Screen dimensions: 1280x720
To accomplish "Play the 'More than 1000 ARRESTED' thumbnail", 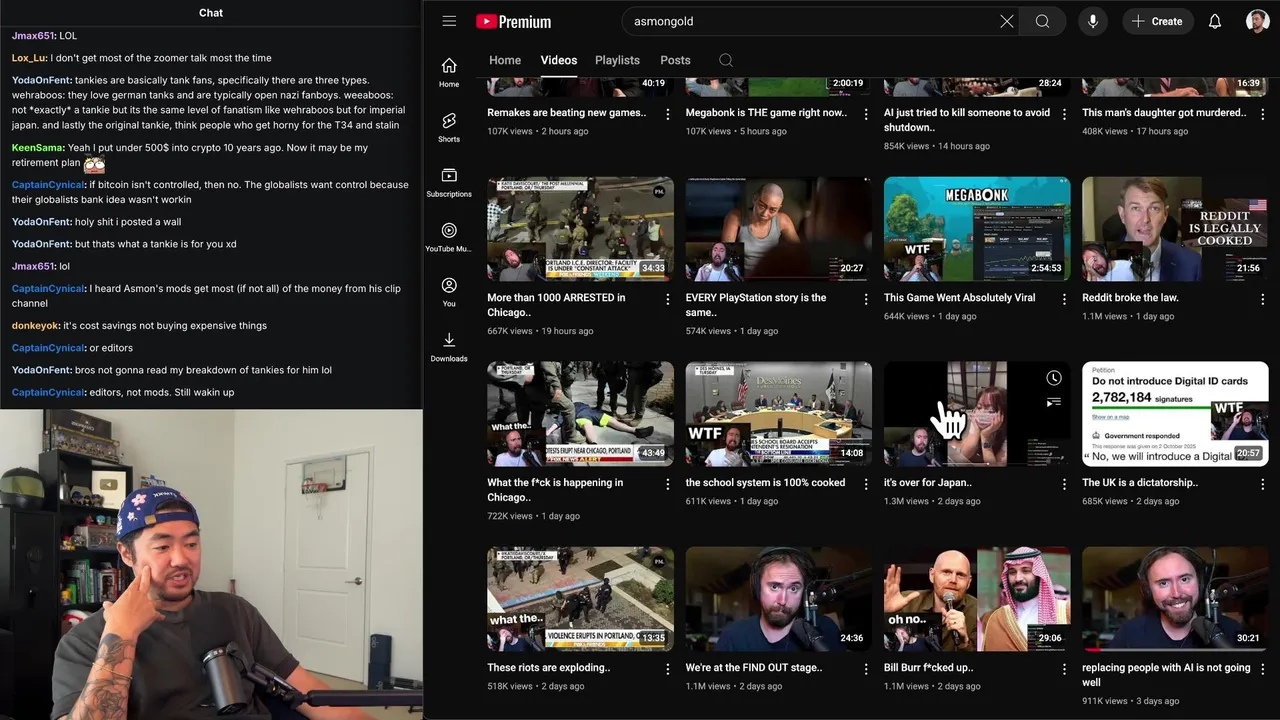I will coord(580,229).
